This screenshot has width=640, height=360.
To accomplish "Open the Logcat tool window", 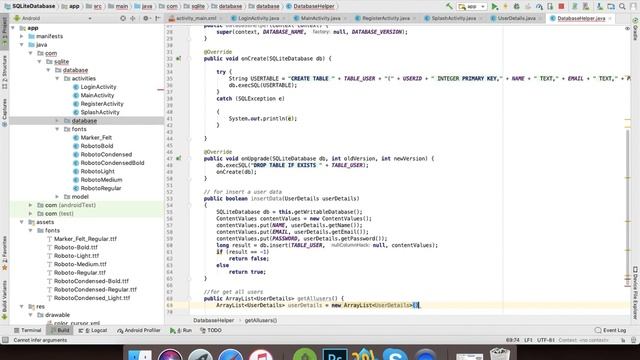I will pyautogui.click(x=93, y=330).
